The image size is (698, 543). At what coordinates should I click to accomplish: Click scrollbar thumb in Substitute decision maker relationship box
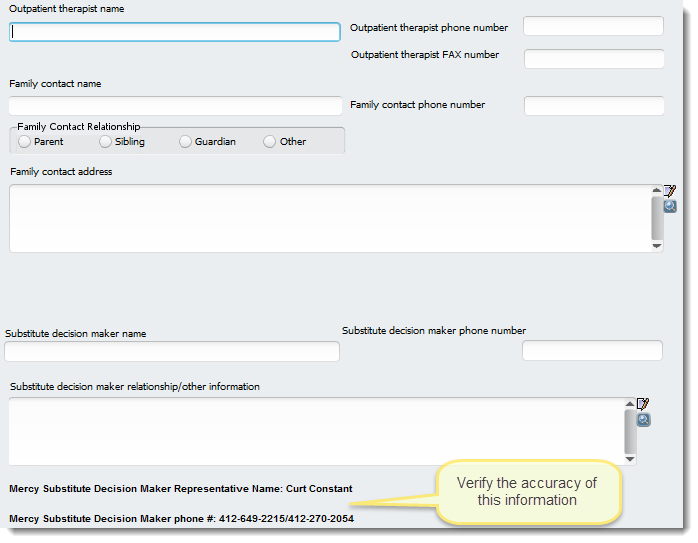click(x=630, y=431)
